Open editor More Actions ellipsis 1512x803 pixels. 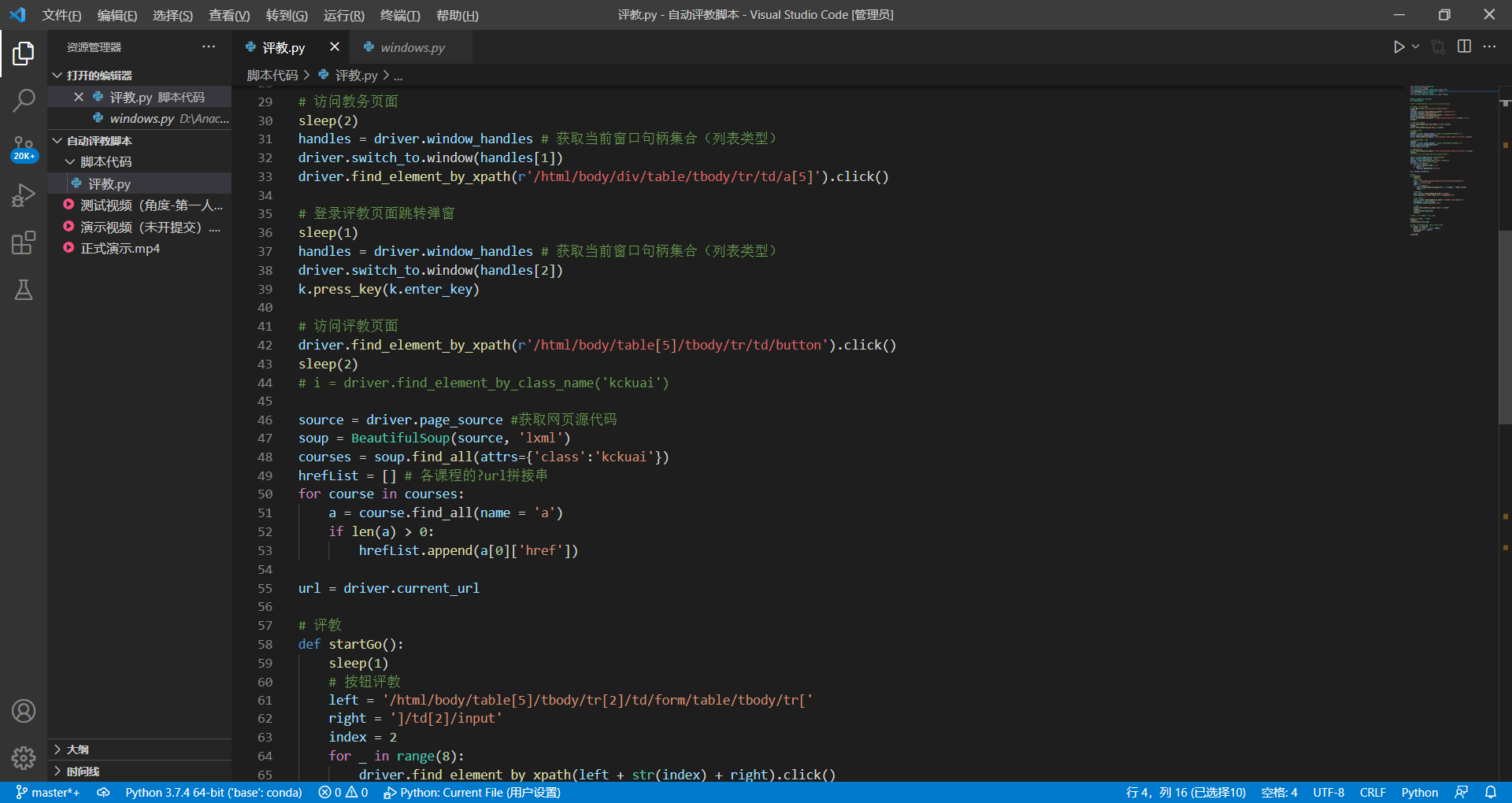click(1489, 47)
